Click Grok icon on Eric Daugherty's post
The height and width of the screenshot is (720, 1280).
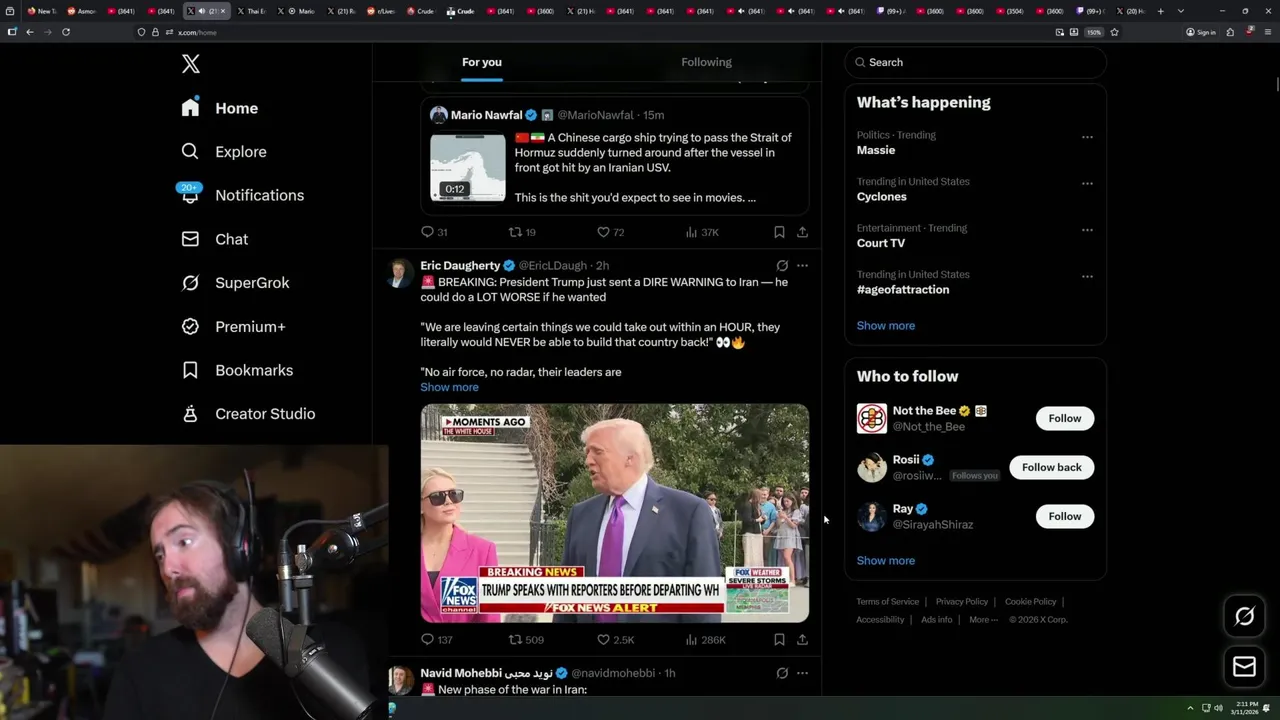click(782, 266)
